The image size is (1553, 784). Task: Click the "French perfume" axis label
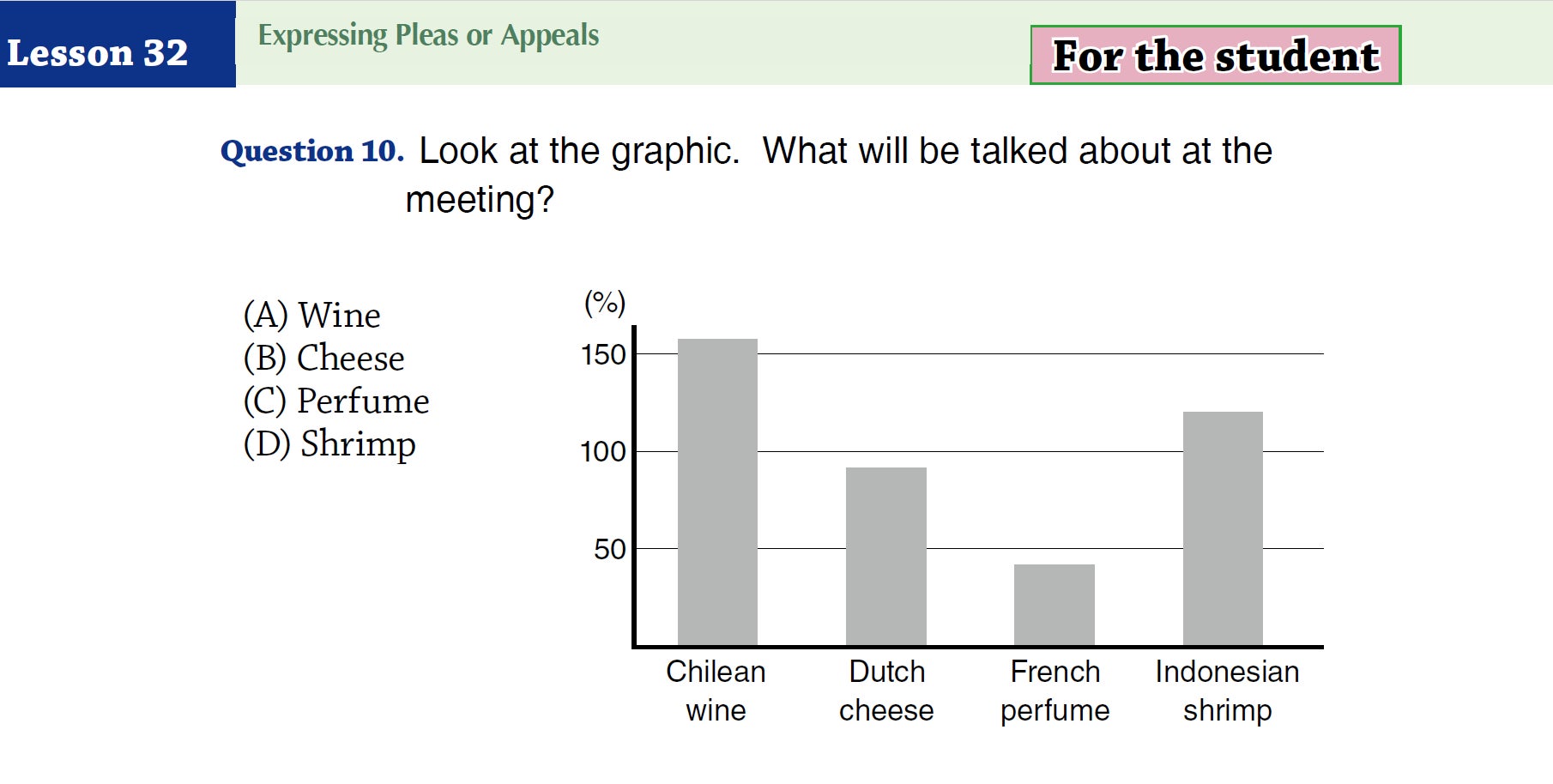coord(1054,691)
